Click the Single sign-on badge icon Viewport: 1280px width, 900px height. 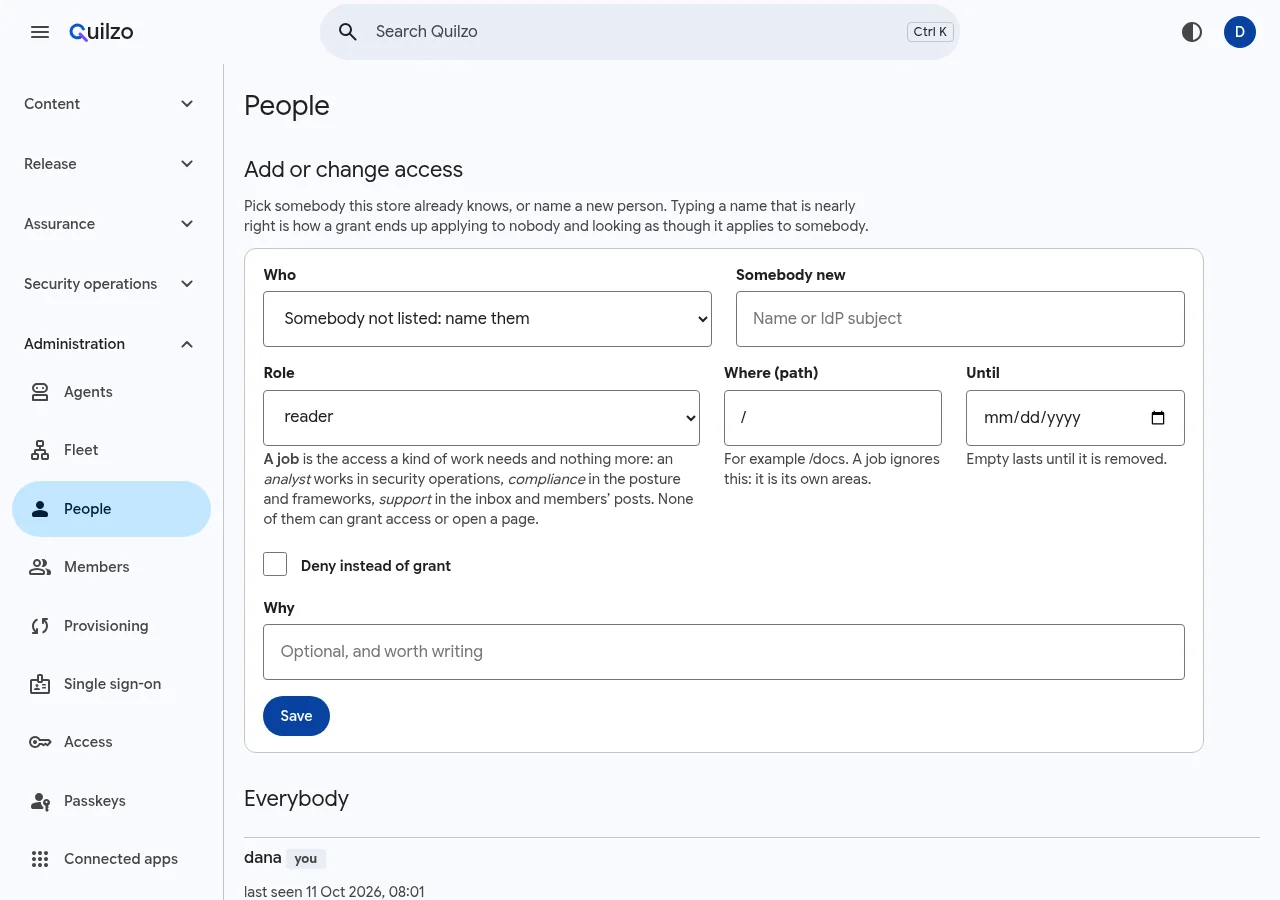pos(40,684)
